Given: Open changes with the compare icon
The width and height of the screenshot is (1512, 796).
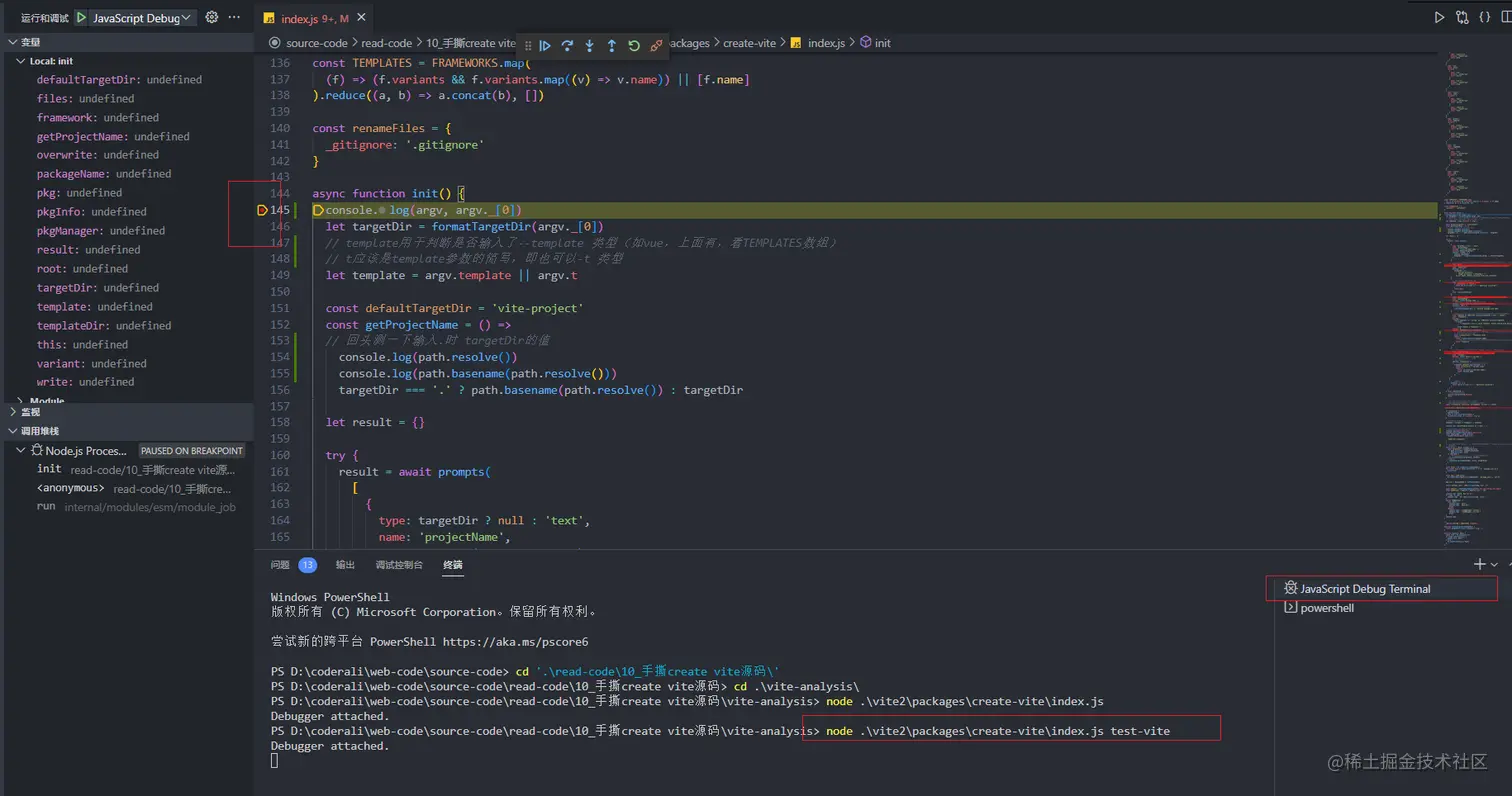Looking at the screenshot, I should click(x=1462, y=17).
